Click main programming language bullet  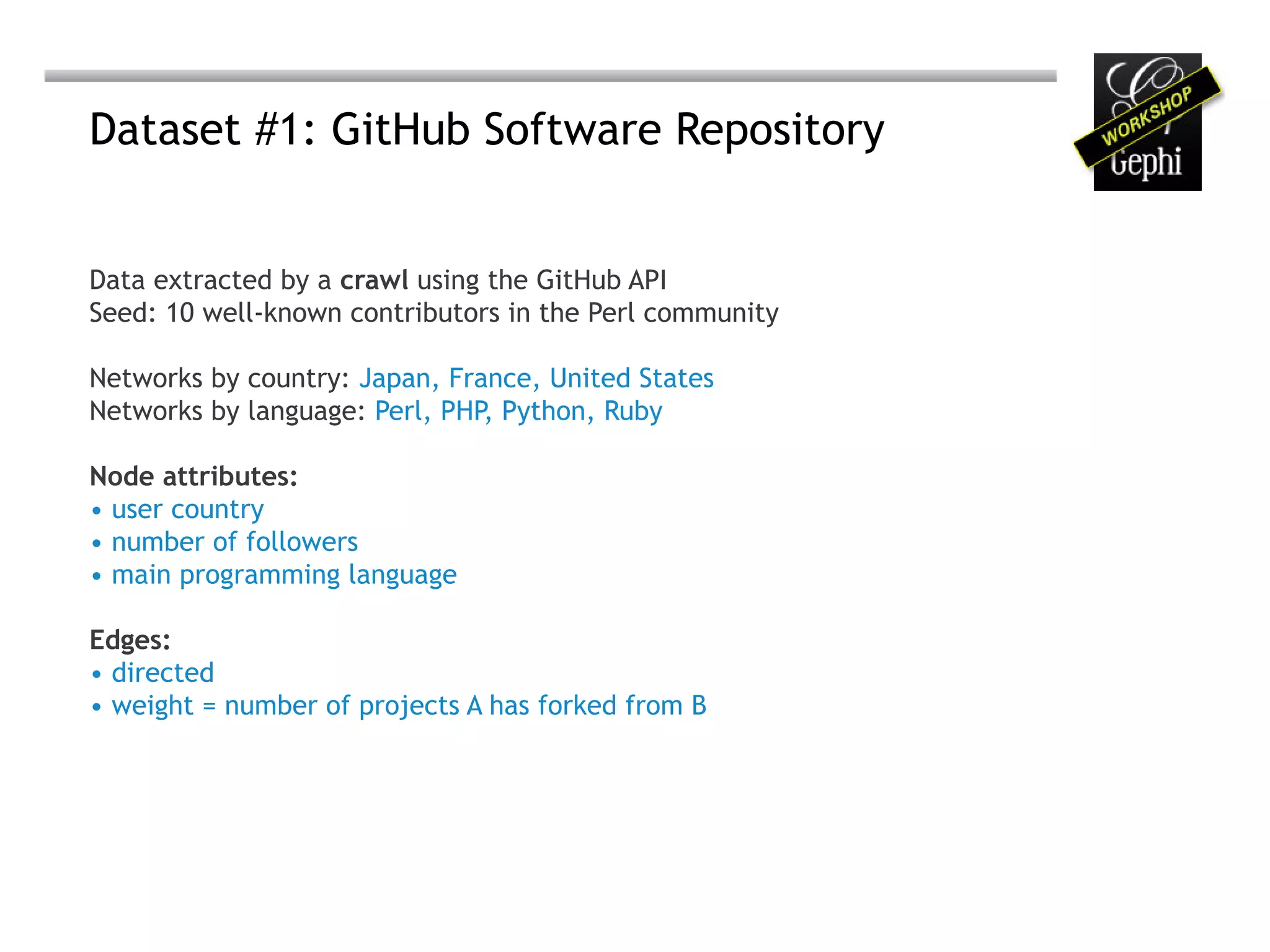click(x=283, y=575)
